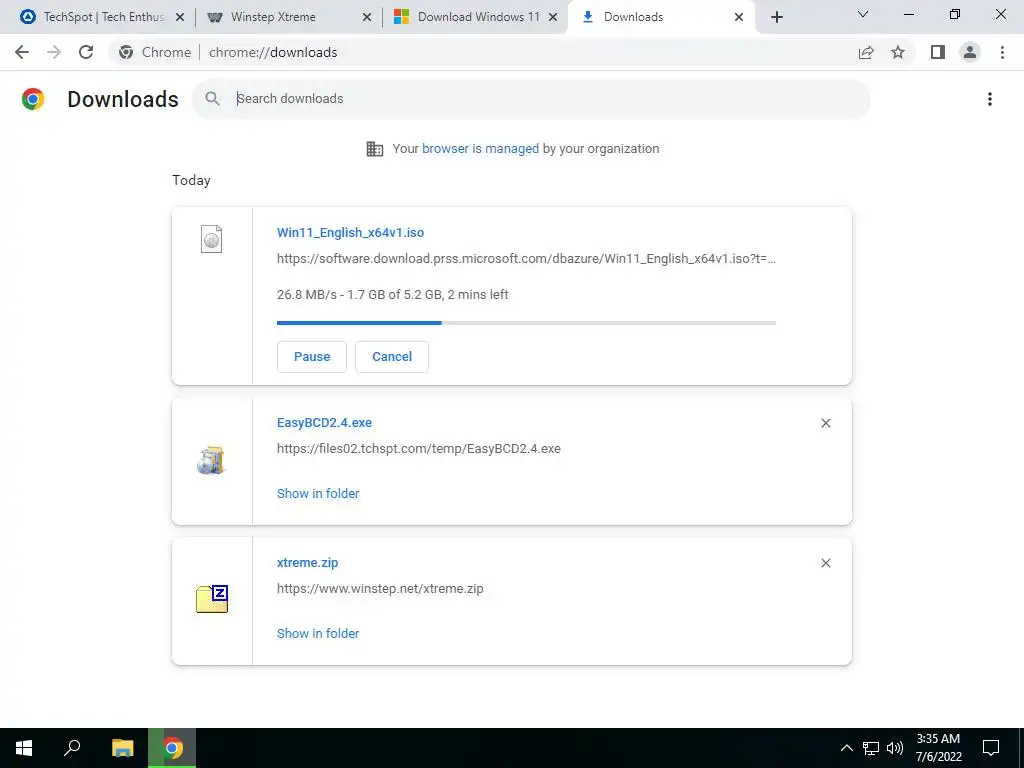Screen dimensions: 1024x768
Task: Show hidden system tray icons
Action: [x=846, y=748]
